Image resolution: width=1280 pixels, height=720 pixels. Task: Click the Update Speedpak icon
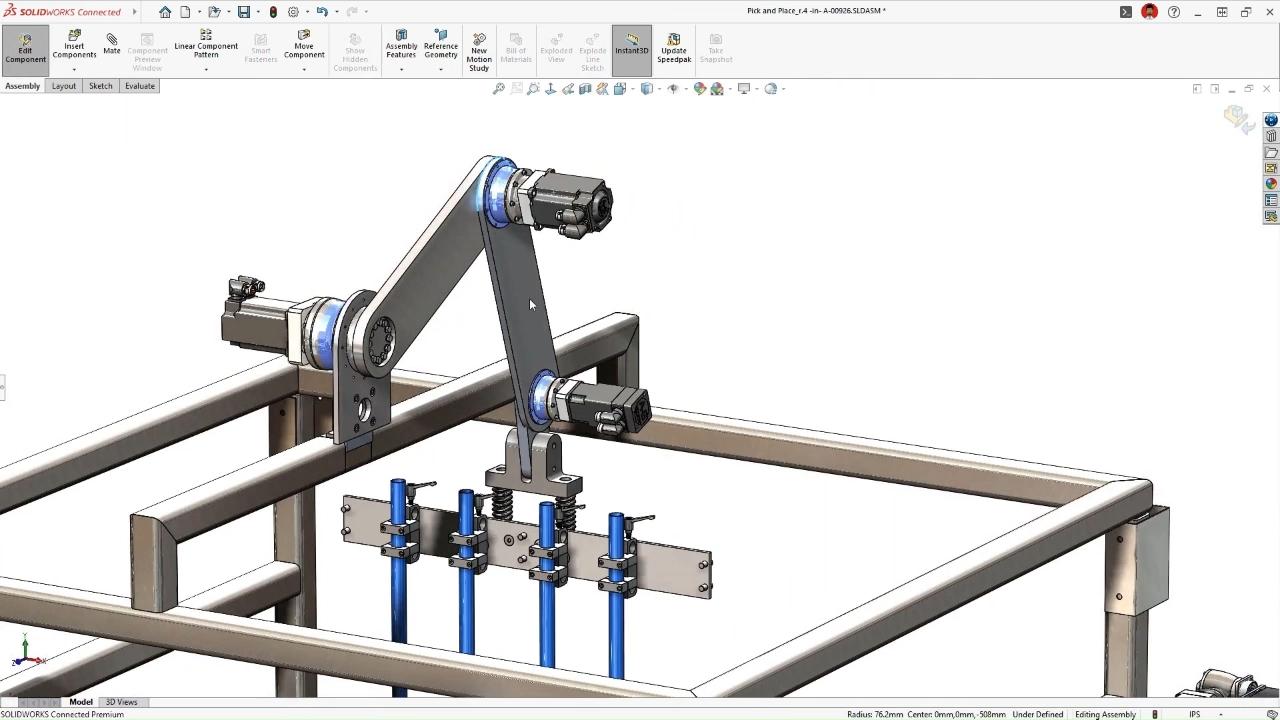[x=673, y=48]
